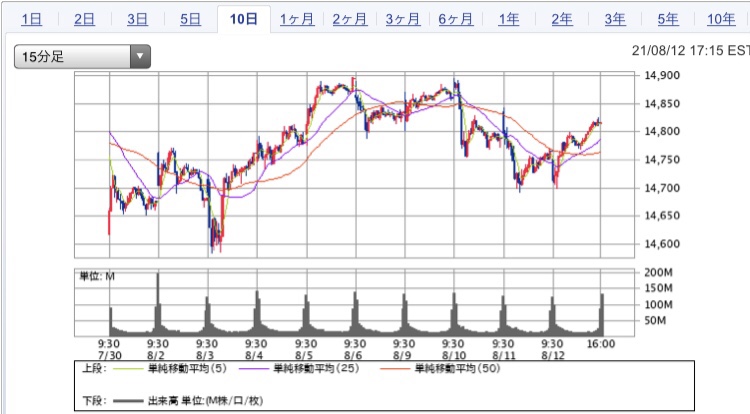The height and width of the screenshot is (414, 750).
Task: Click the 8/6 date axis label
Action: click(x=353, y=356)
